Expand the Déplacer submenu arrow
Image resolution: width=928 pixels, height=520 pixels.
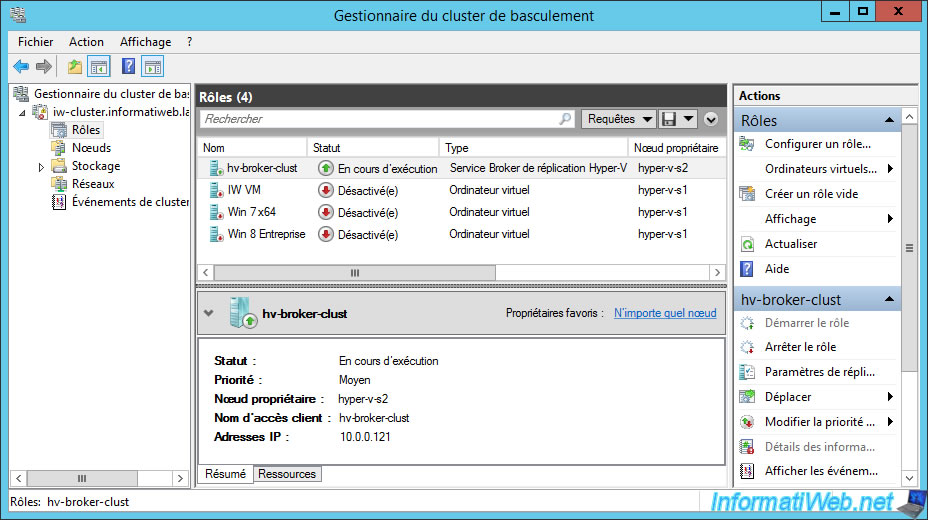(x=889, y=397)
